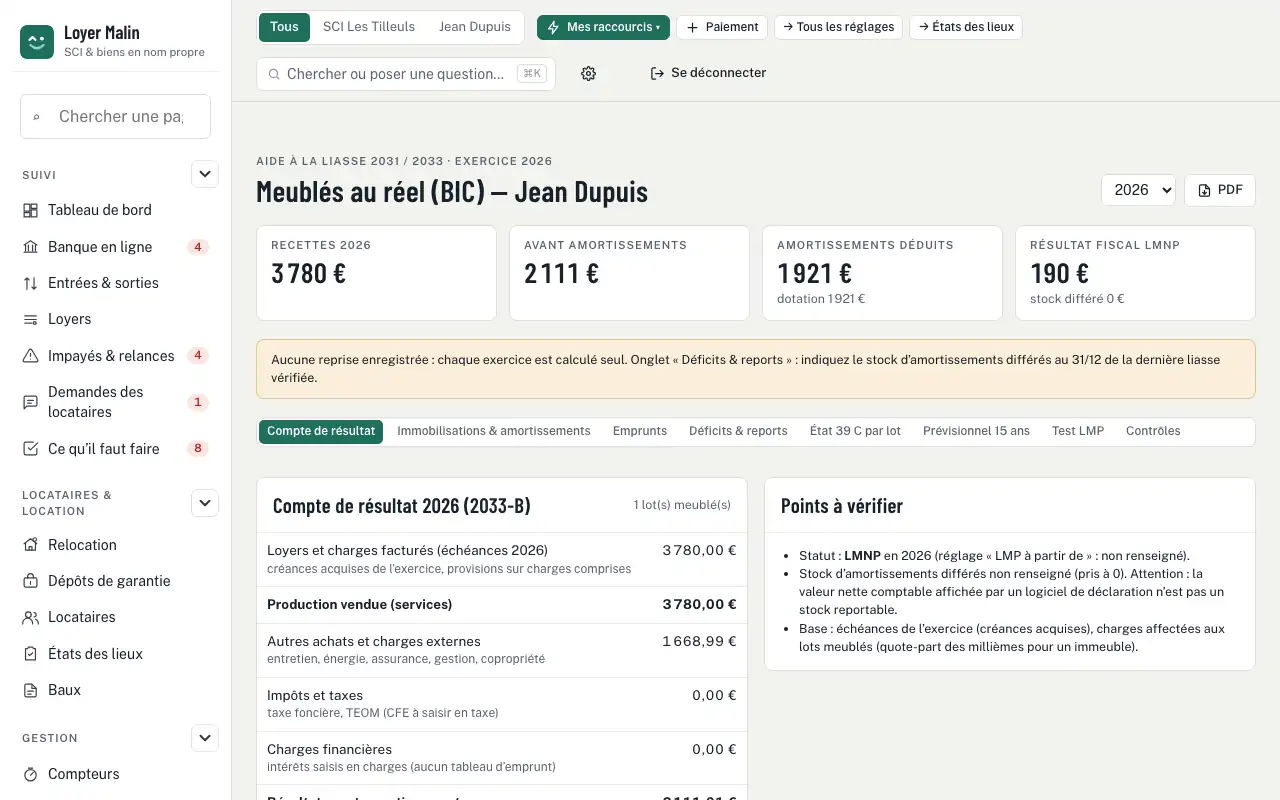Viewport: 1280px width, 800px height.
Task: Open the settings gear icon
Action: click(x=588, y=73)
